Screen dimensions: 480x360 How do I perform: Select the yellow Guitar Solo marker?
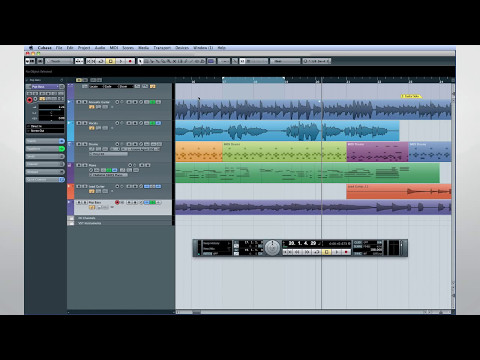coord(411,96)
